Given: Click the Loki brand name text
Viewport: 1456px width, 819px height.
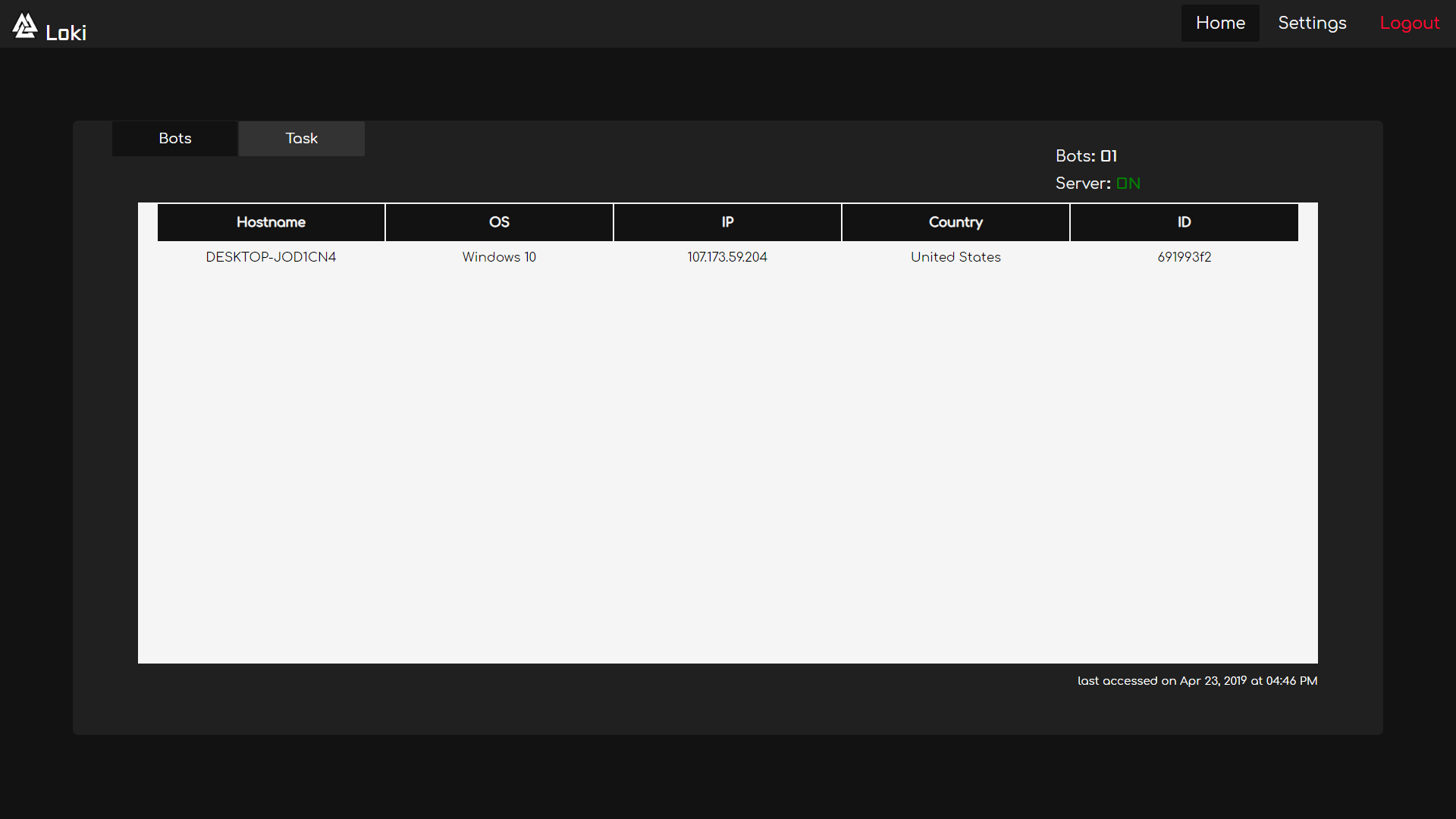Looking at the screenshot, I should click(x=66, y=33).
